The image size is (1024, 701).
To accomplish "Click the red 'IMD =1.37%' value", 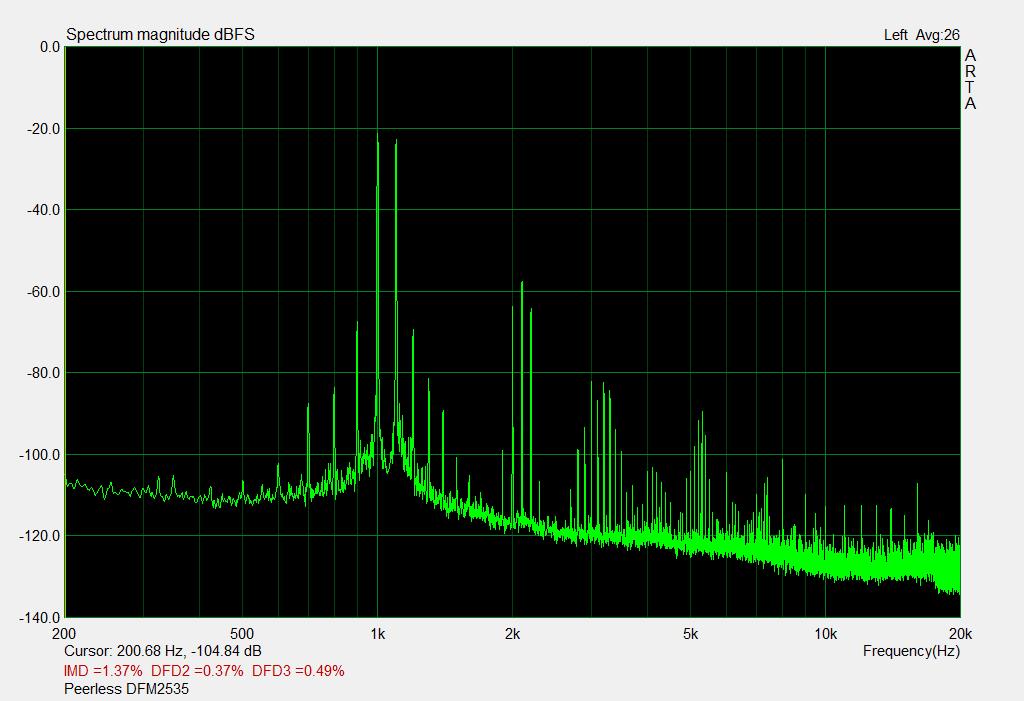I will coord(103,670).
